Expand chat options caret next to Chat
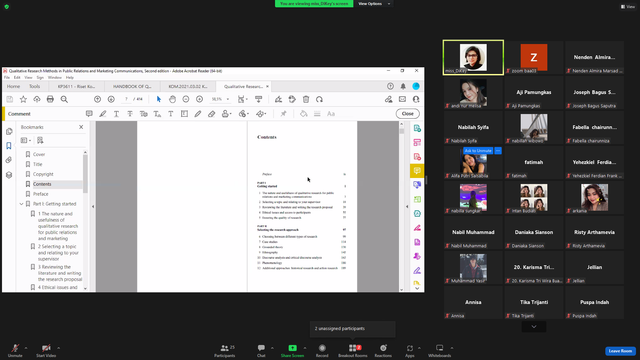 pos(272,348)
